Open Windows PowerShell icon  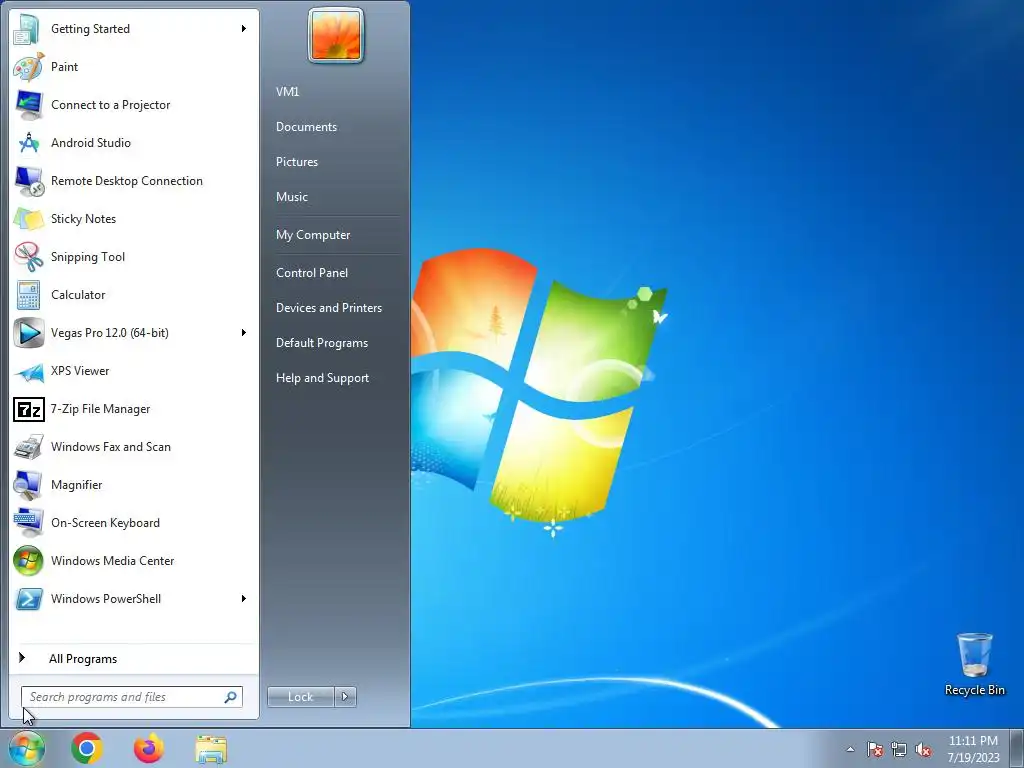[x=29, y=599]
